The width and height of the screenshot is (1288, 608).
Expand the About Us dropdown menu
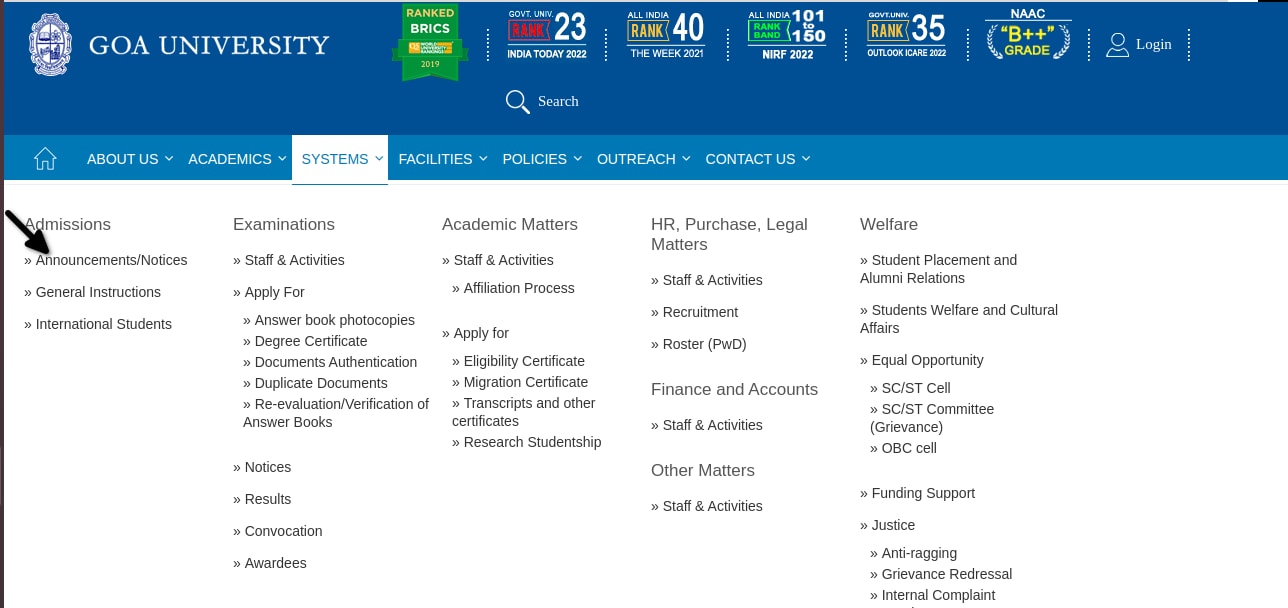pos(130,159)
